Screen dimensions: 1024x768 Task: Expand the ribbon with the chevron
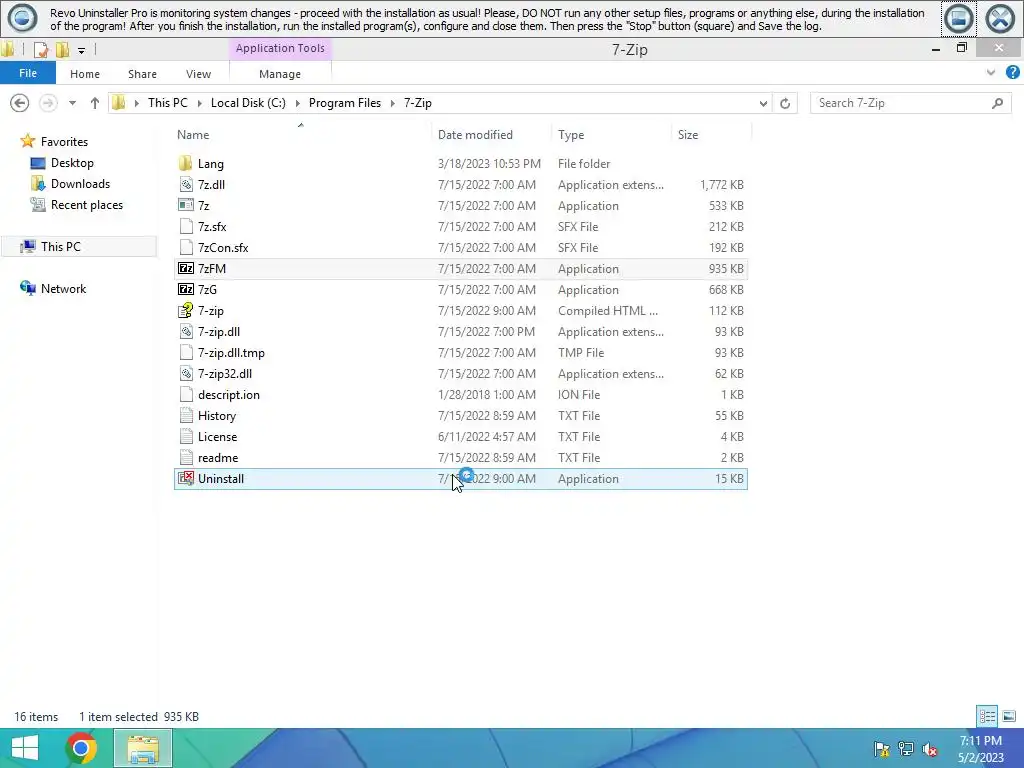coord(991,72)
